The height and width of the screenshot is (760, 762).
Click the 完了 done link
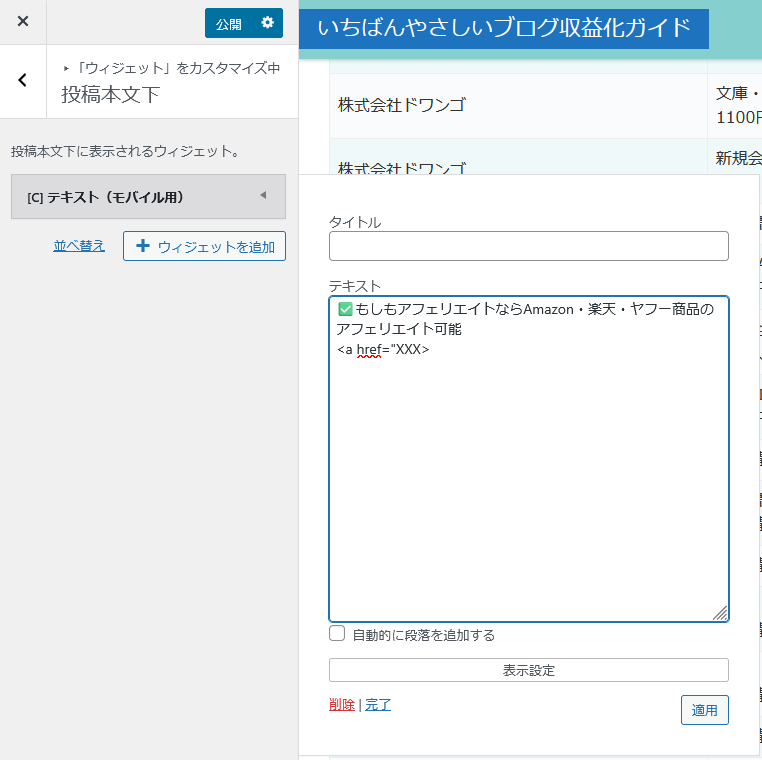[378, 704]
